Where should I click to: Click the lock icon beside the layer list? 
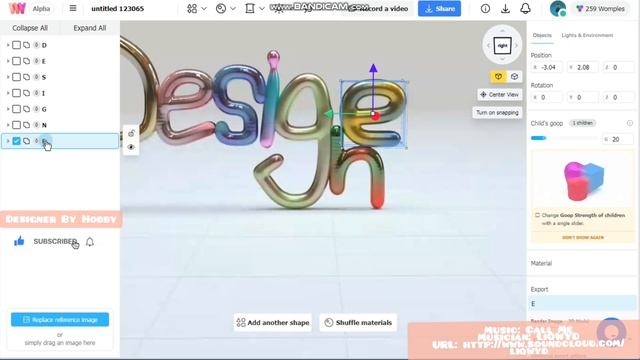click(131, 133)
